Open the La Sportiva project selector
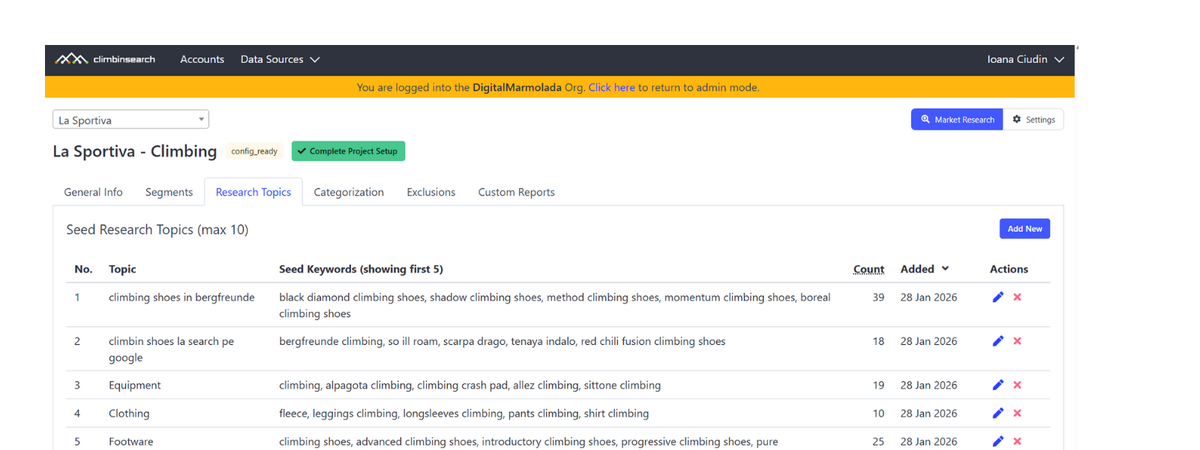 pos(131,120)
